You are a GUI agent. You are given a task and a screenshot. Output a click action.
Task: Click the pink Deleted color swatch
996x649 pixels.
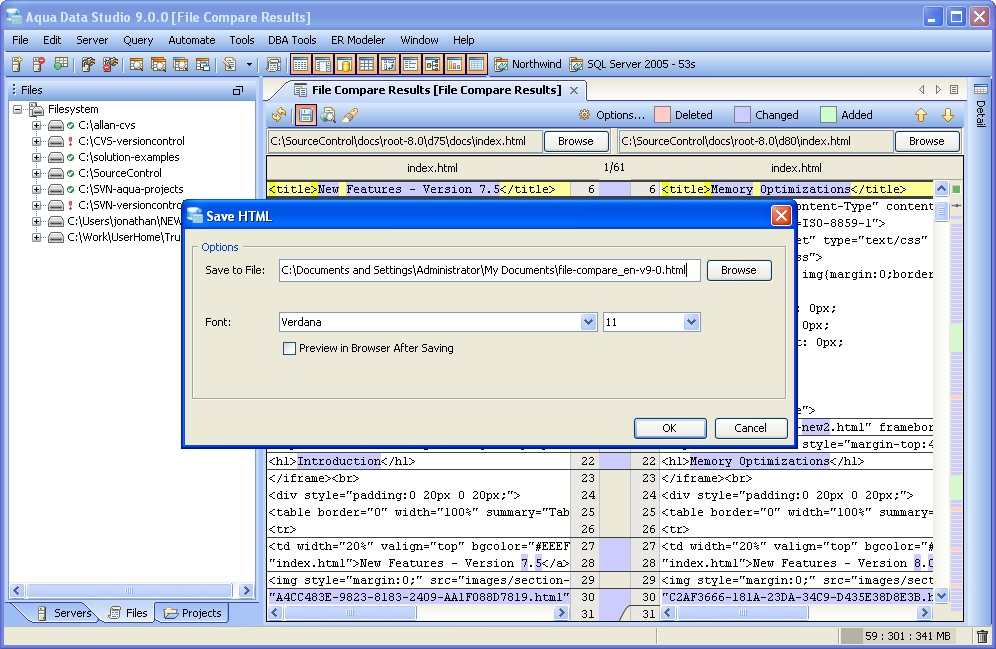pos(663,115)
